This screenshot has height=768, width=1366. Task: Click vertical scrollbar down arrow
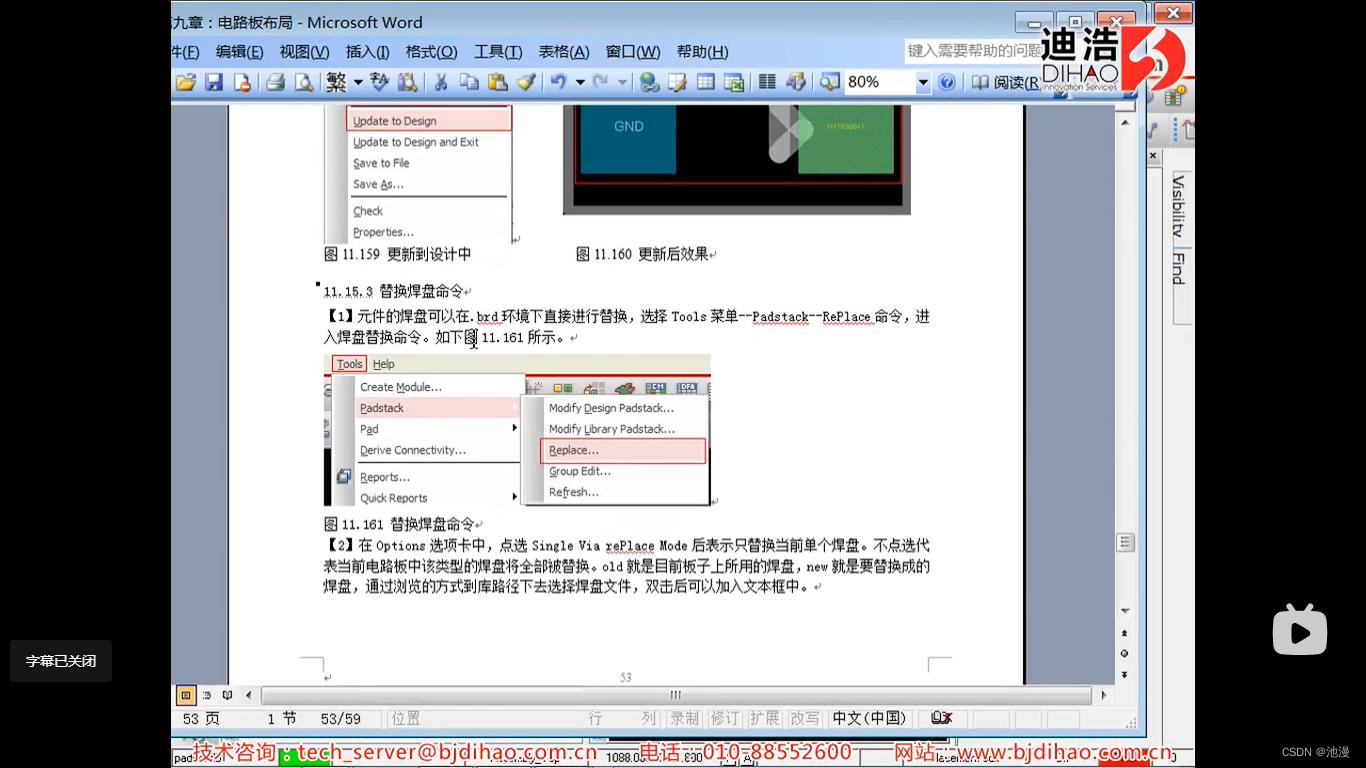point(1125,611)
